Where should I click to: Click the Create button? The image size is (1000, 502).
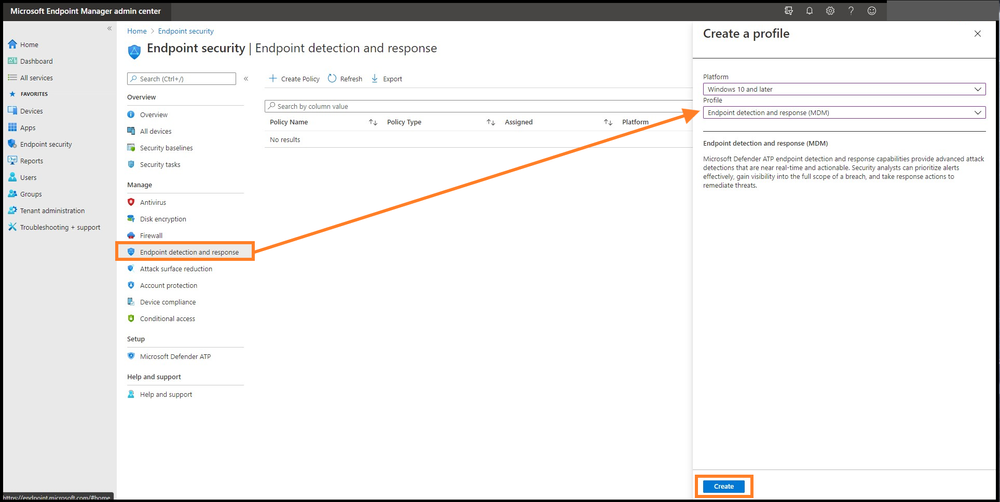[x=724, y=486]
